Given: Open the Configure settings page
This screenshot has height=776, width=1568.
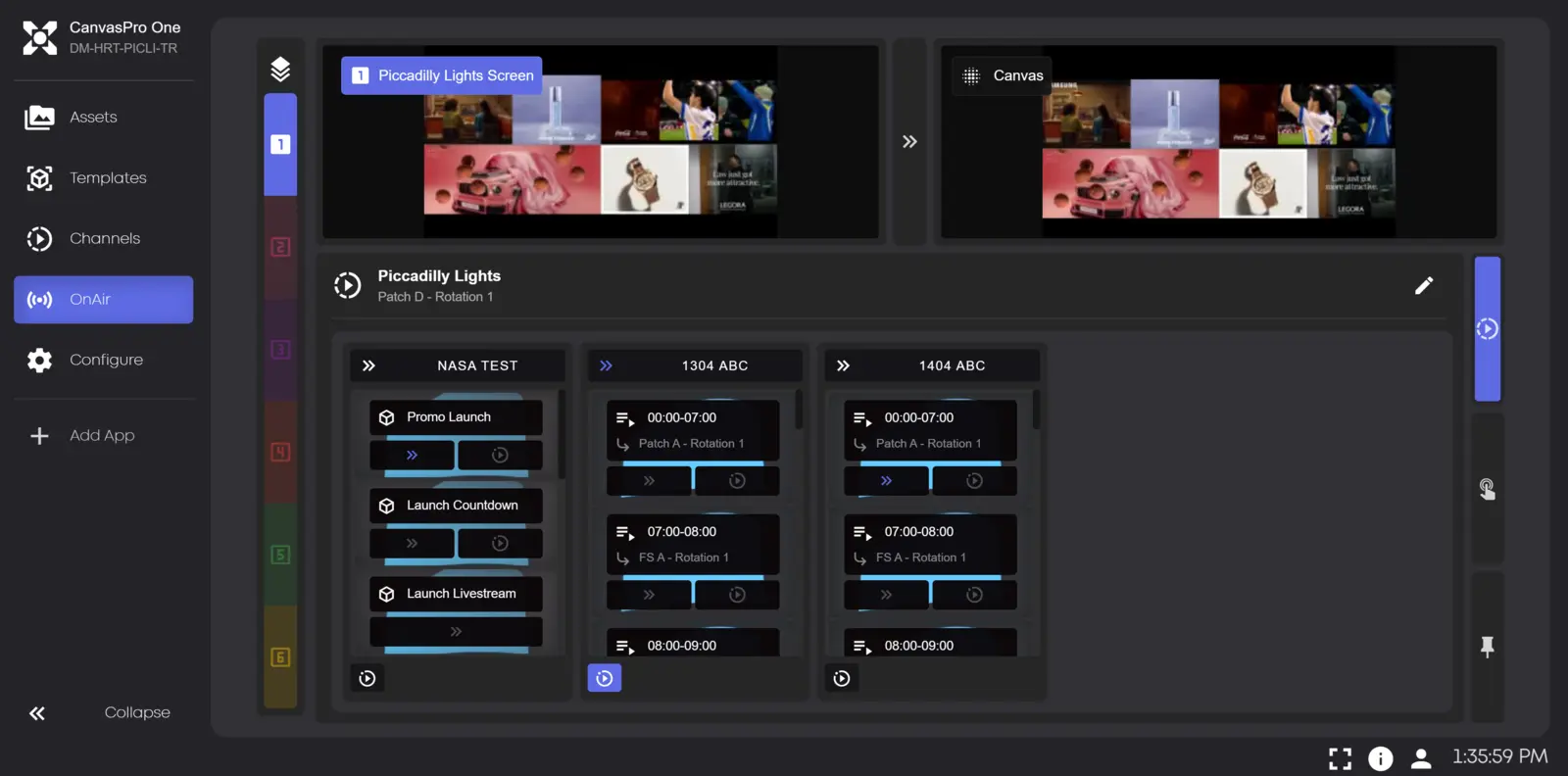Looking at the screenshot, I should [x=103, y=361].
